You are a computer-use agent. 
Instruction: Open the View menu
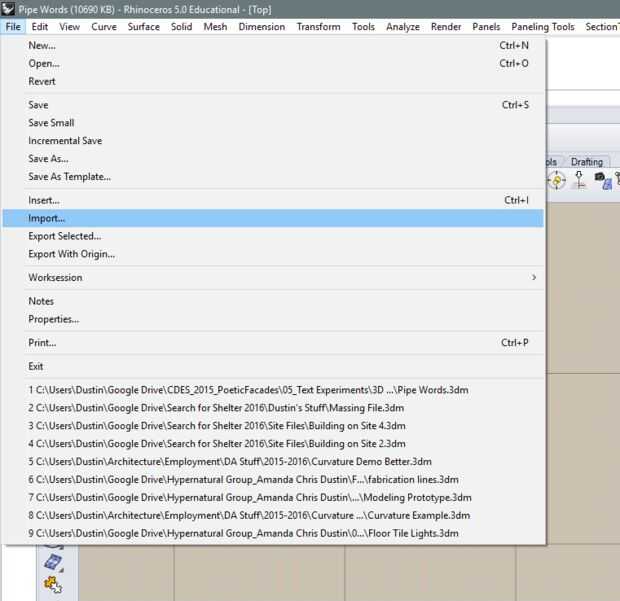[69, 27]
